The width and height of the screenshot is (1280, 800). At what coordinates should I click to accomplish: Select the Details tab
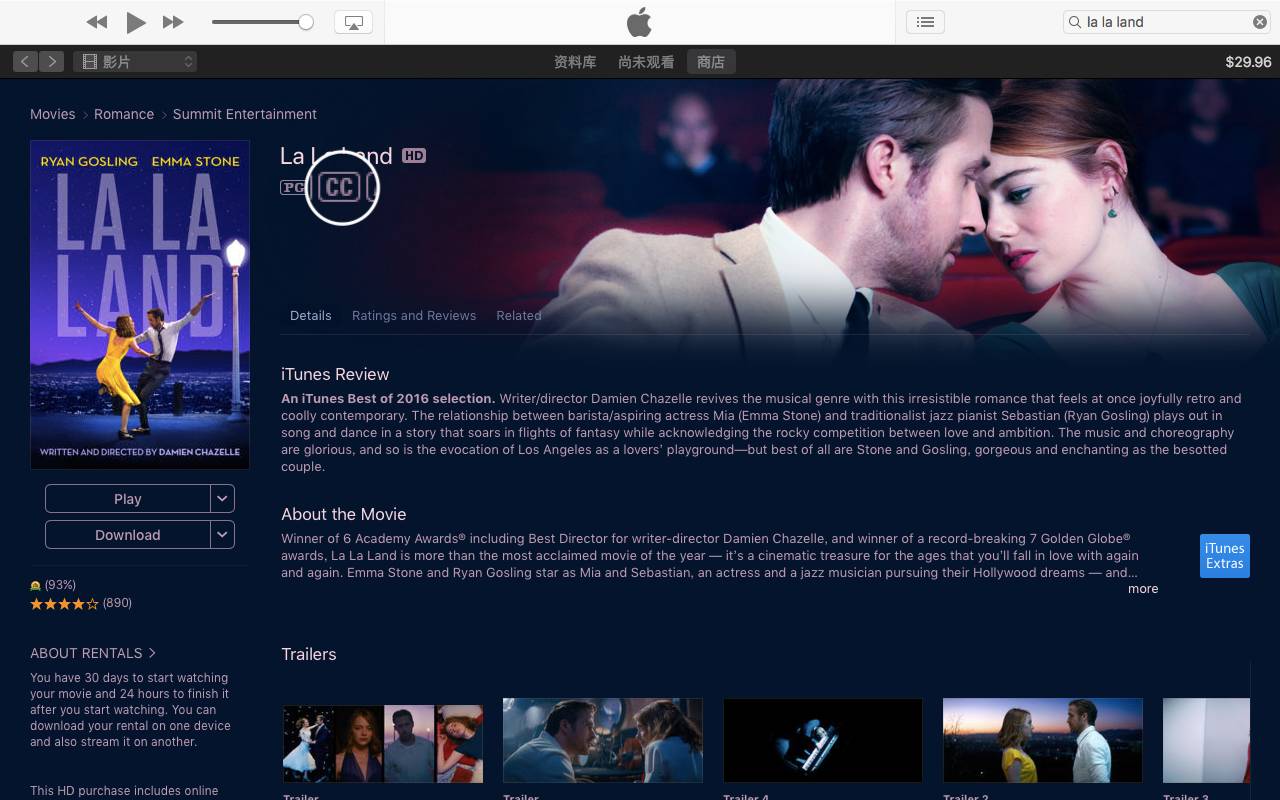(311, 315)
